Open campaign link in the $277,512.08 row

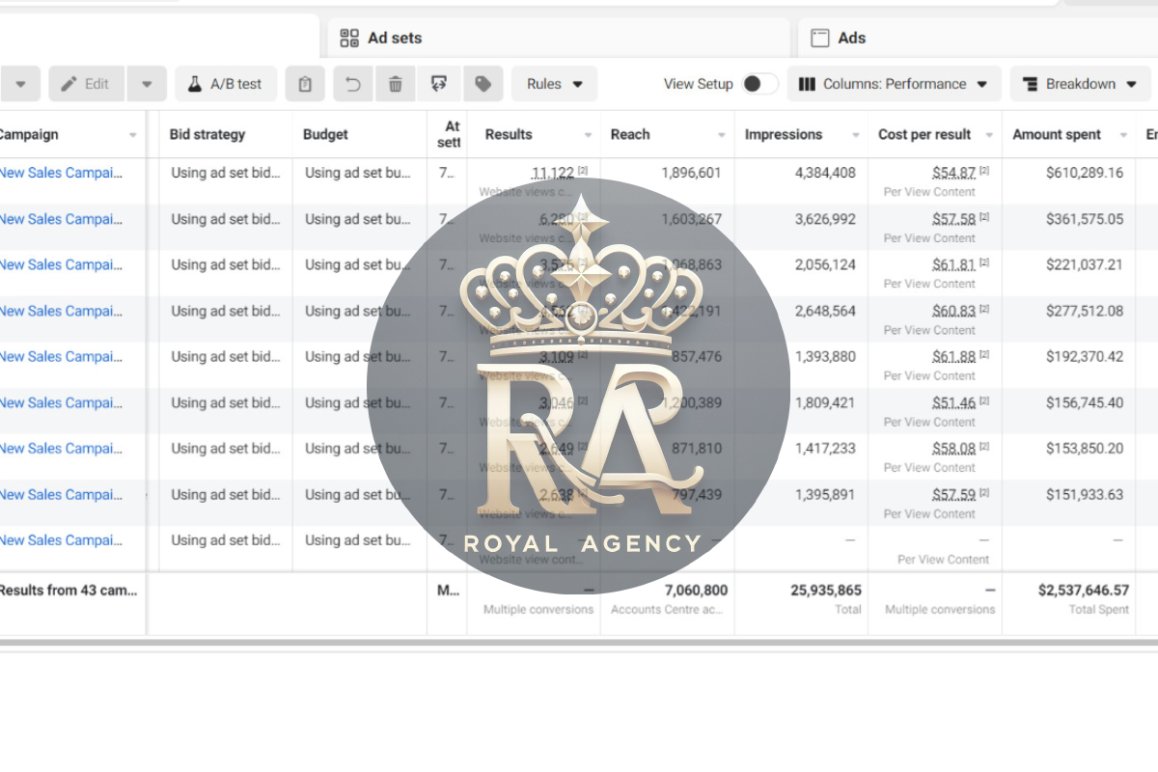[61, 311]
